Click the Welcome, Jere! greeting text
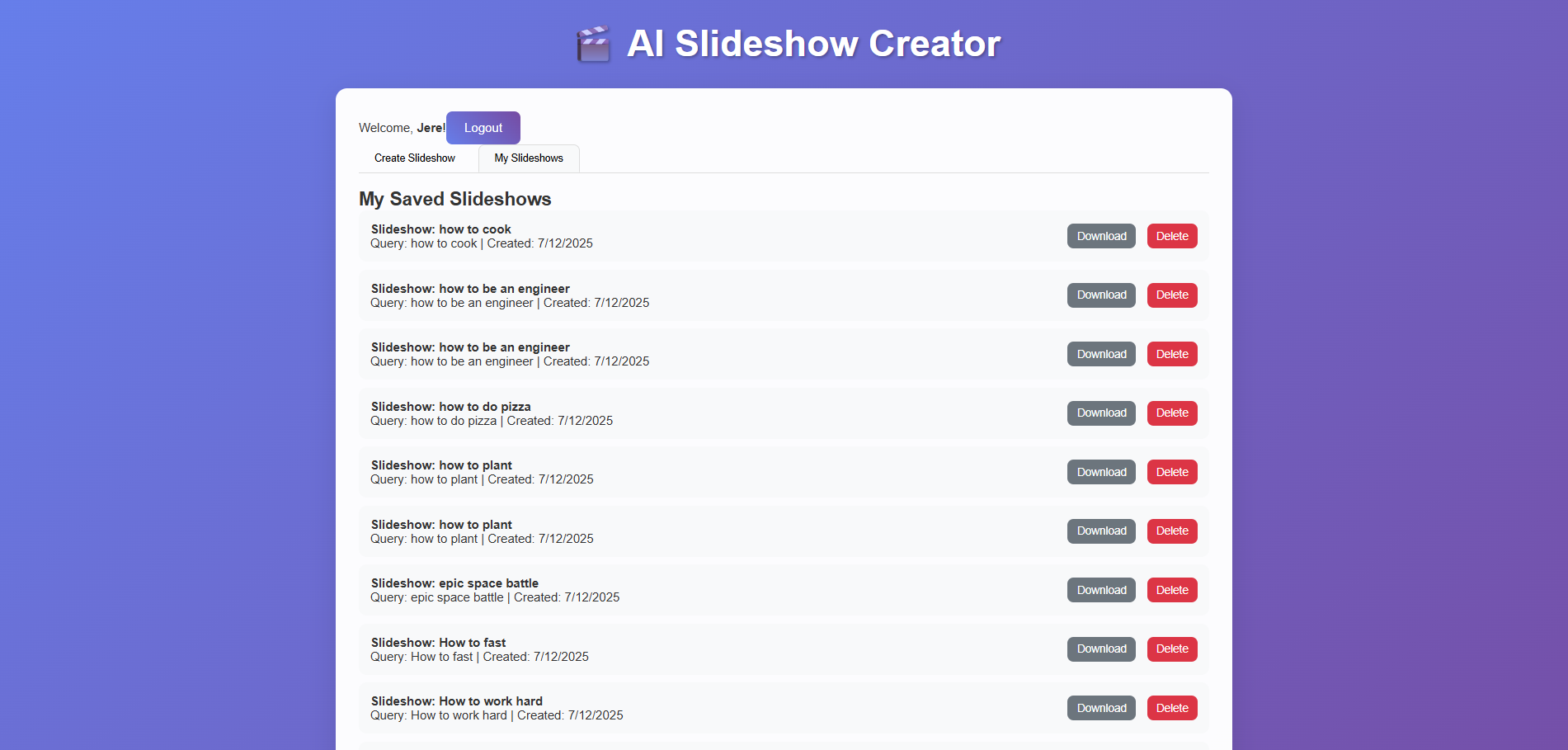Screen dimensions: 1568x750 pos(403,128)
